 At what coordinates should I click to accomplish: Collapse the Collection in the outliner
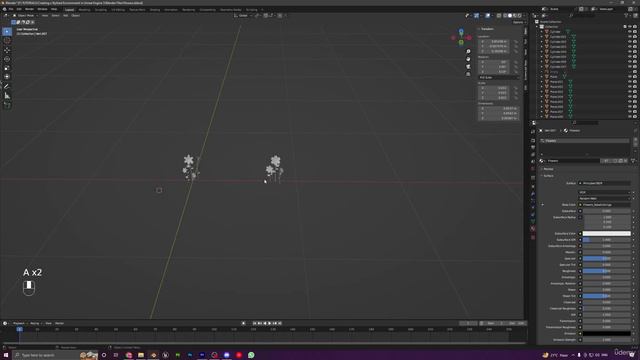click(x=537, y=27)
